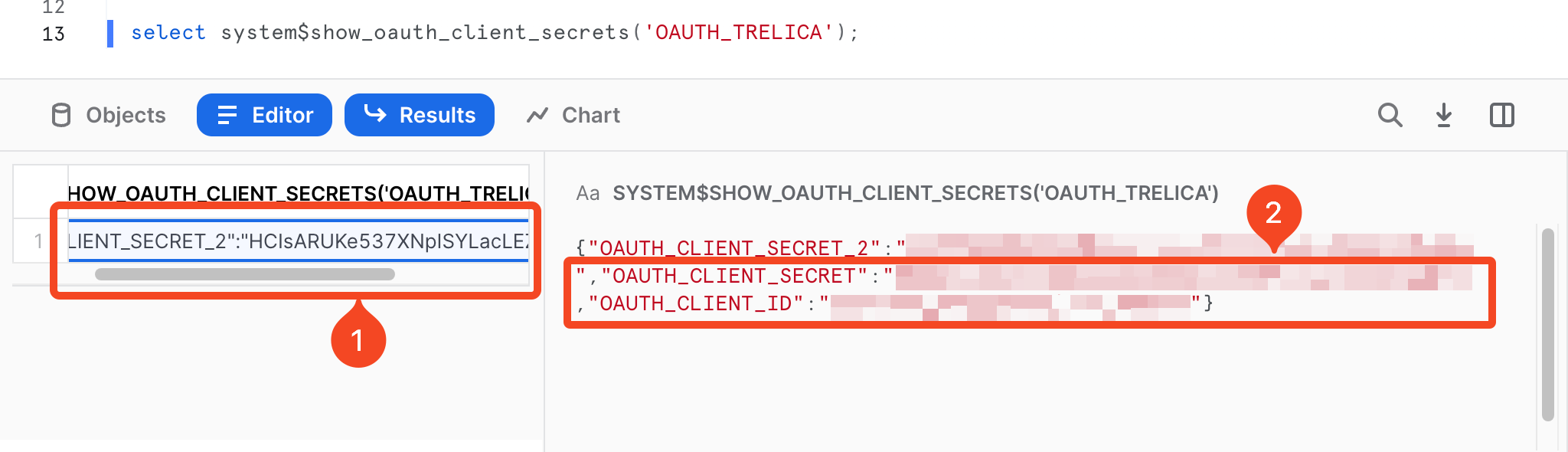Toggle the Editor pane button
This screenshot has height=452, width=1568.
click(264, 115)
